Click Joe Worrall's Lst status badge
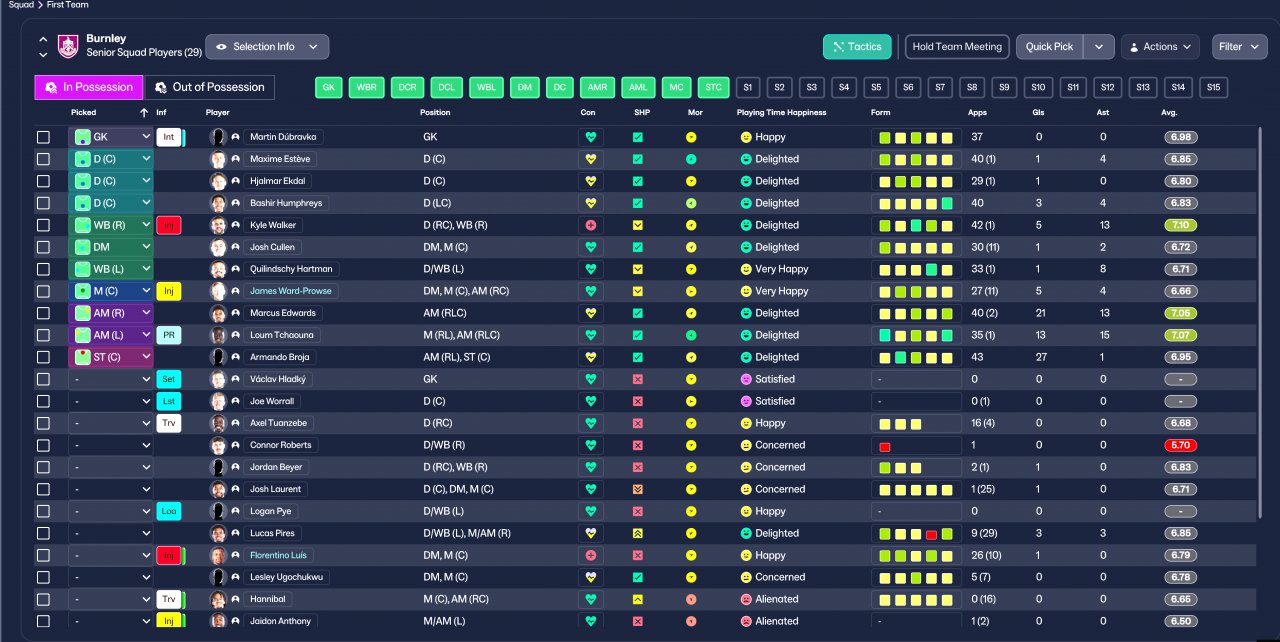Image resolution: width=1280 pixels, height=642 pixels. click(x=169, y=401)
